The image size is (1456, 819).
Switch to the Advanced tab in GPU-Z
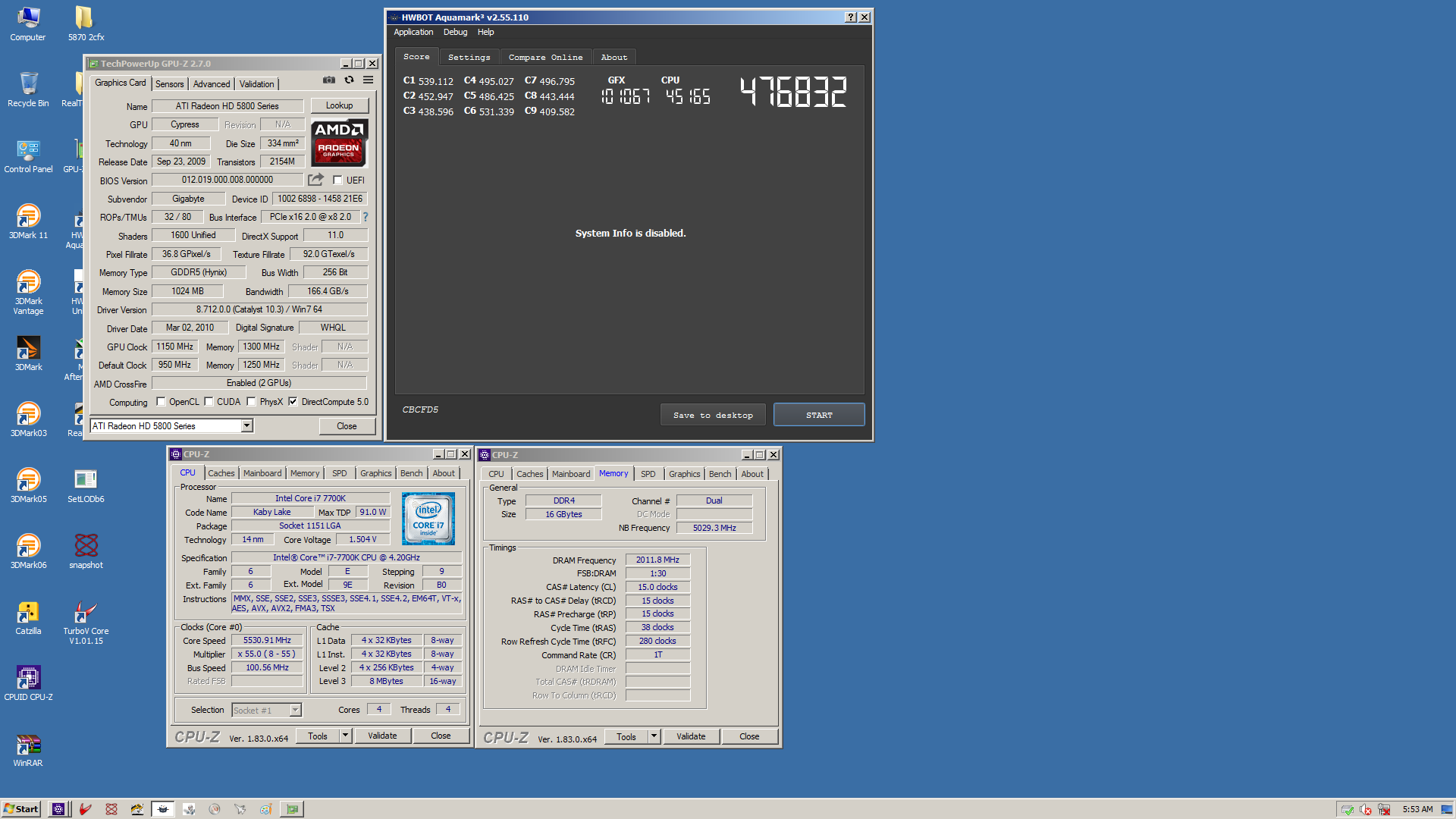click(x=212, y=84)
